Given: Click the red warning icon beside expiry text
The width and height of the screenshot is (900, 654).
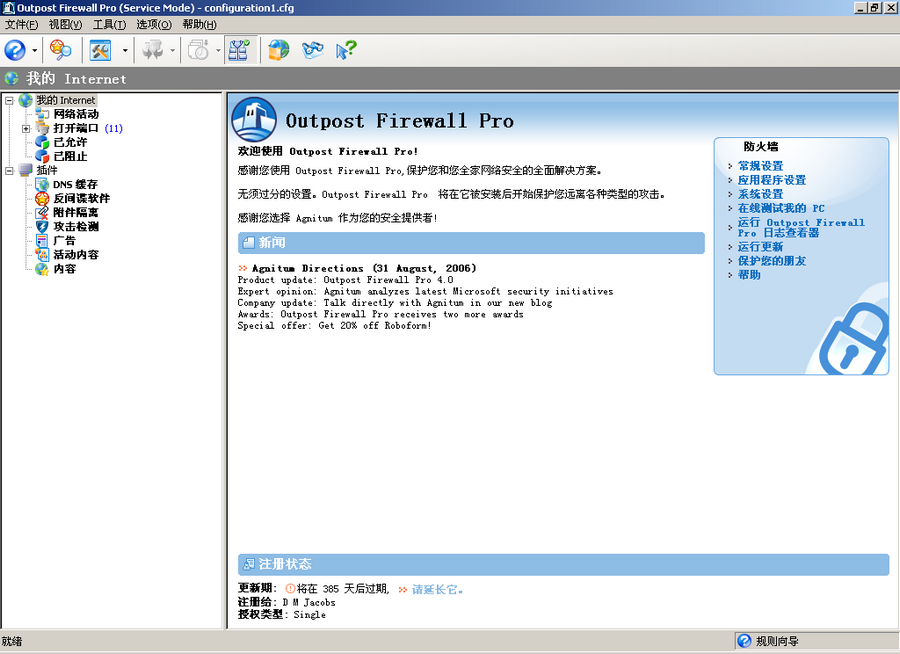Looking at the screenshot, I should [x=290, y=589].
